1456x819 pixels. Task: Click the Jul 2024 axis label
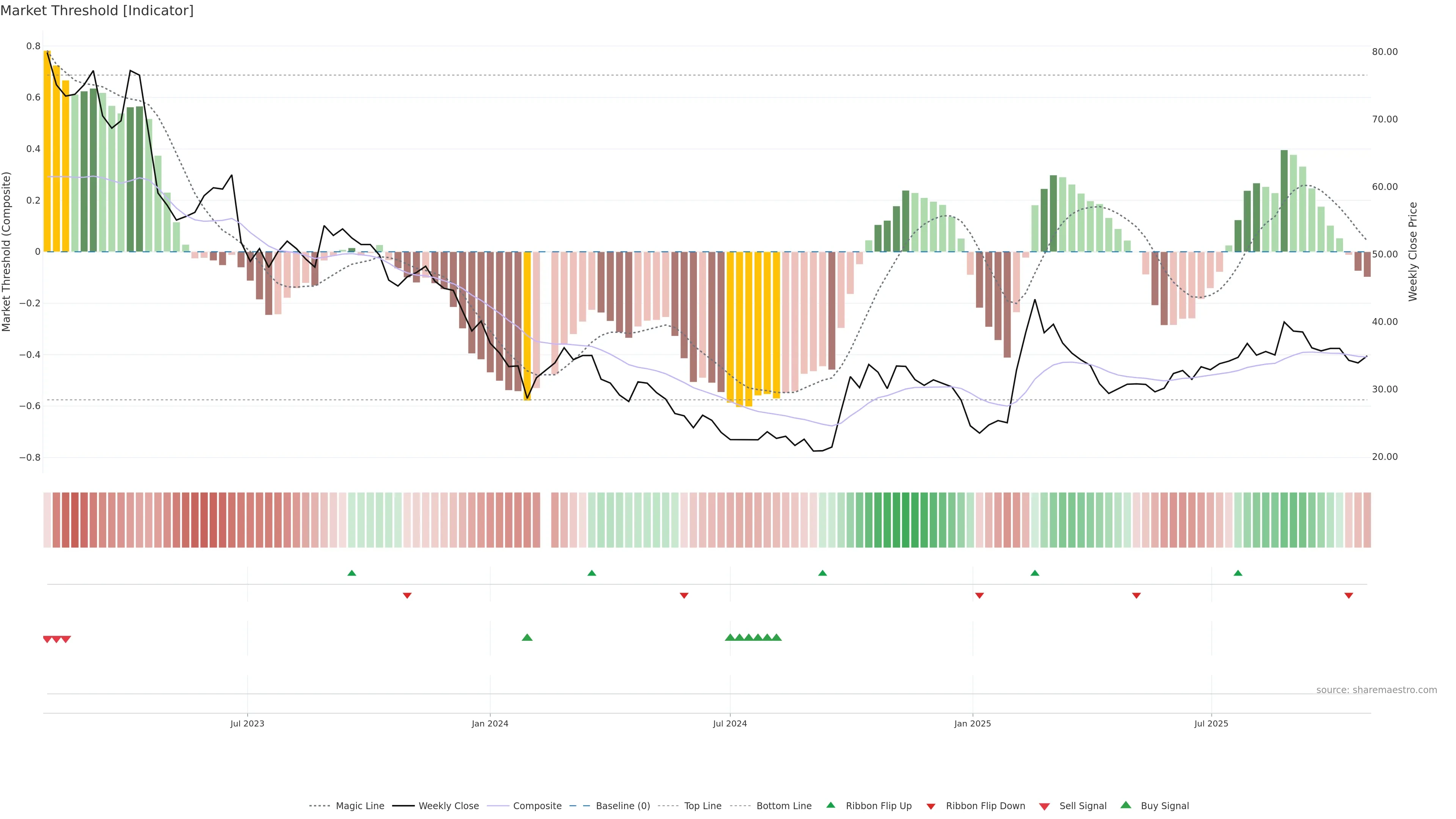click(730, 723)
